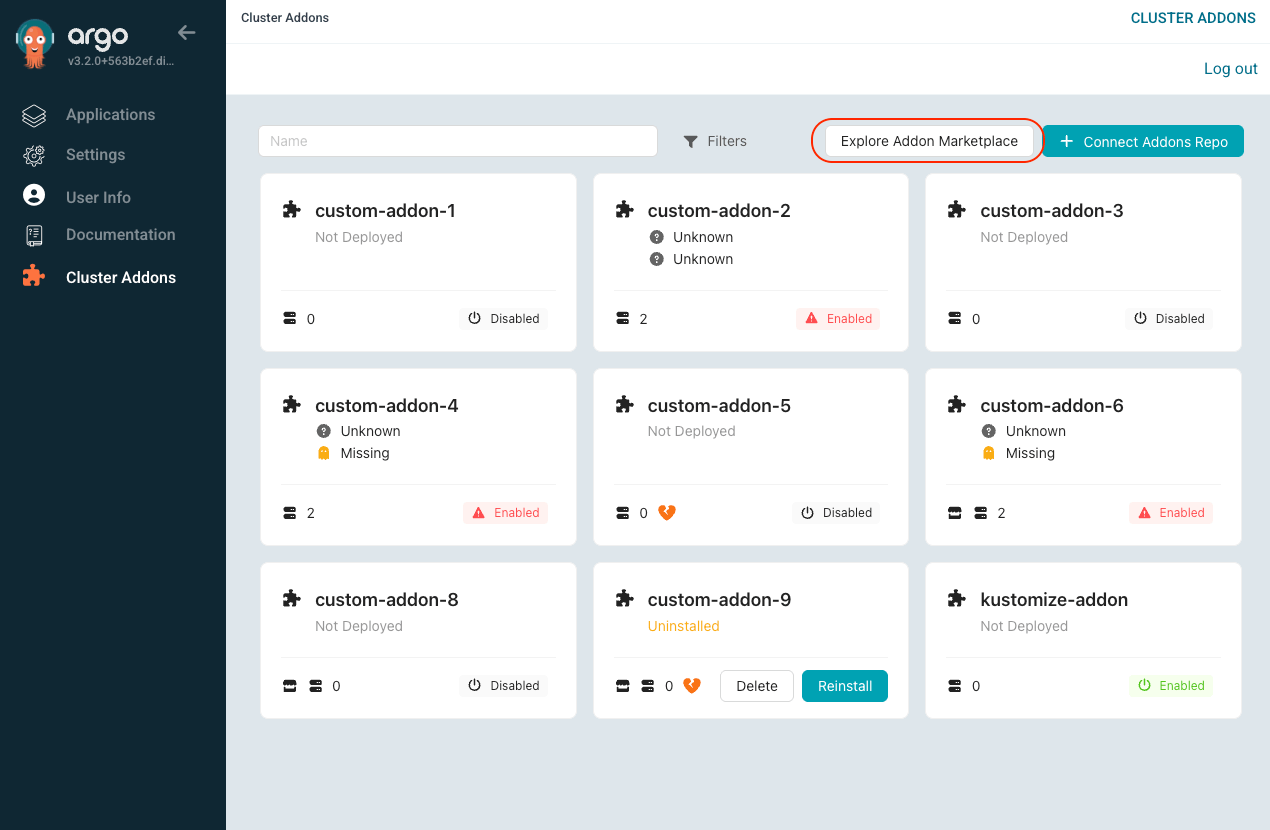Reinstall the custom-addon-9 addon

tap(844, 686)
